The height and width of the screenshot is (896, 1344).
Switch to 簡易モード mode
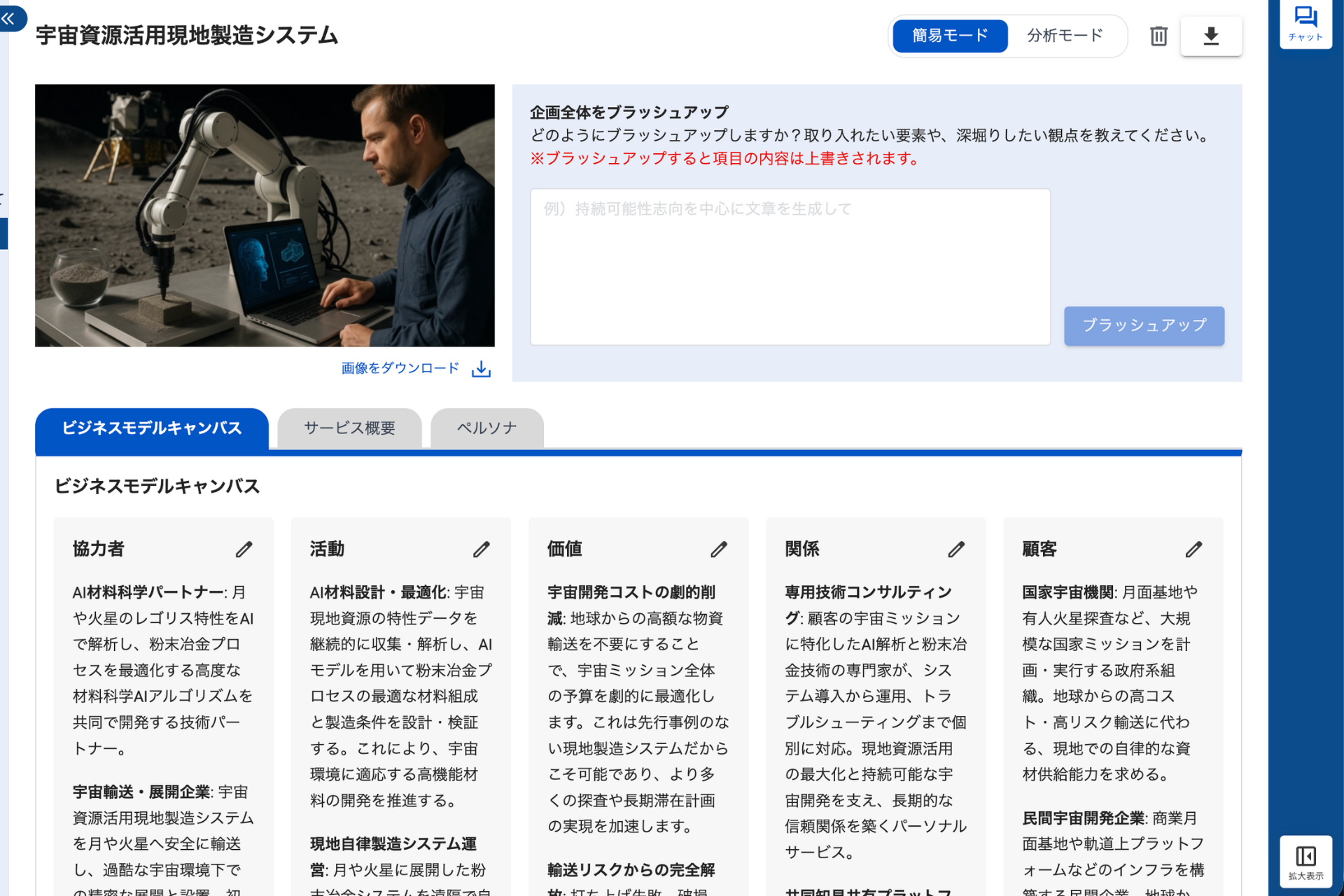click(950, 36)
